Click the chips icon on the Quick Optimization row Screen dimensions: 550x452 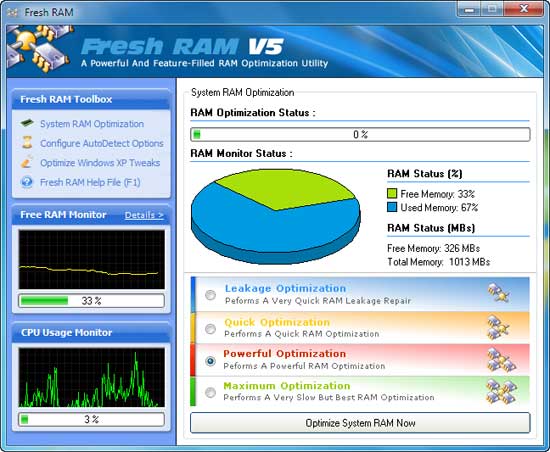pos(498,327)
